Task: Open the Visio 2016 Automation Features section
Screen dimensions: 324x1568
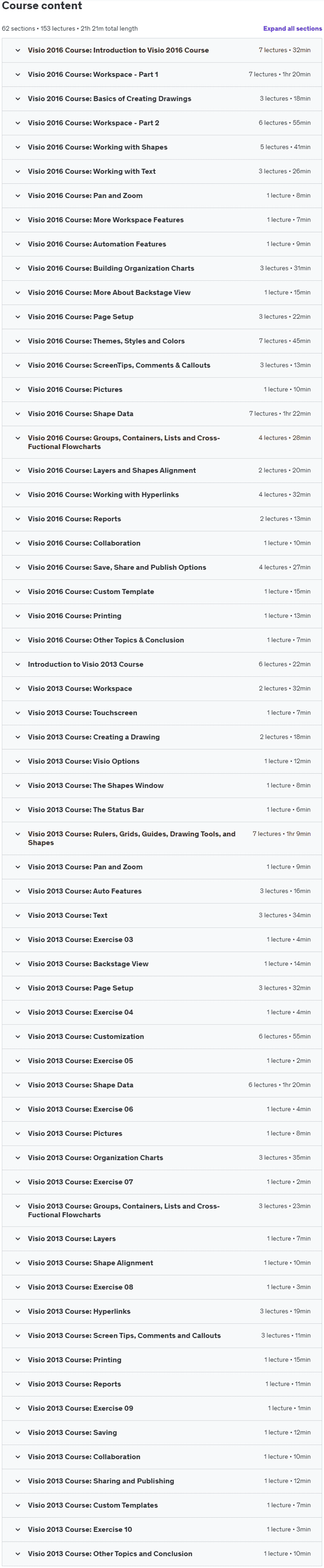Action: 162,244
